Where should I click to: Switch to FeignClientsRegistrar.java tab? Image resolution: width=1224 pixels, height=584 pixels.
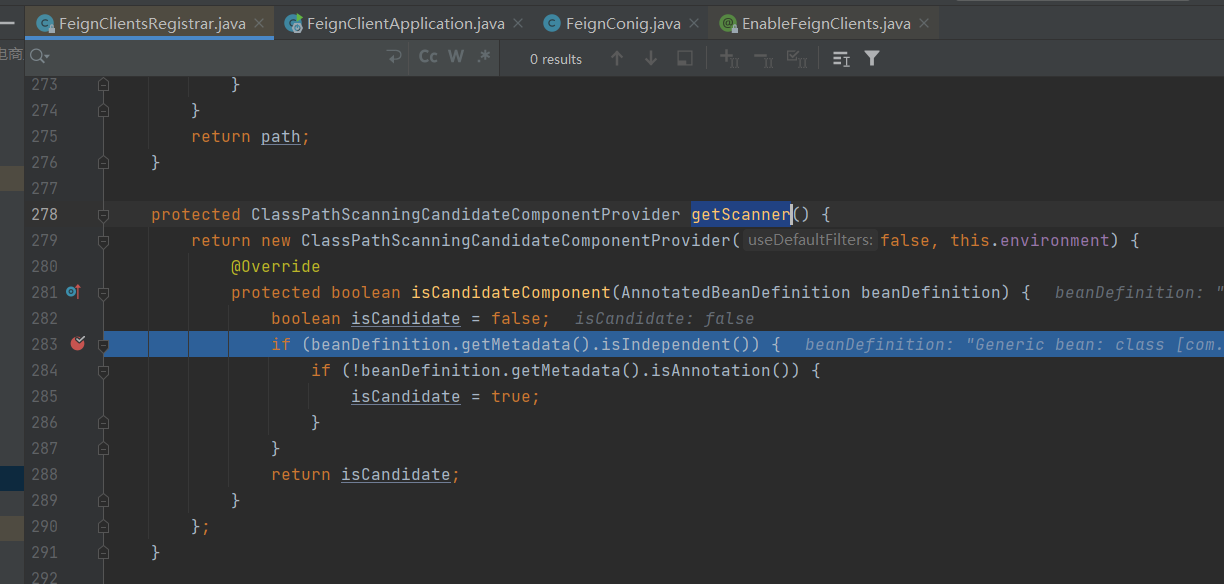pyautogui.click(x=150, y=23)
